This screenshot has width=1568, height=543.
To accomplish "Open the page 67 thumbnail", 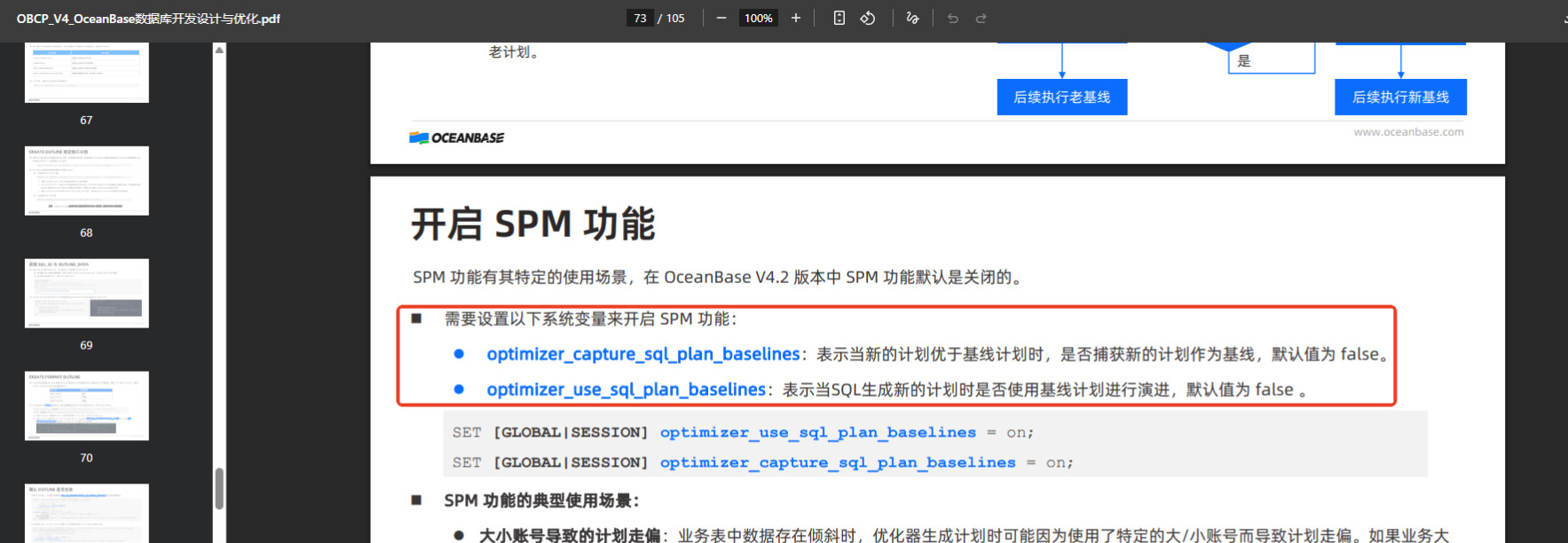I will tap(87, 73).
